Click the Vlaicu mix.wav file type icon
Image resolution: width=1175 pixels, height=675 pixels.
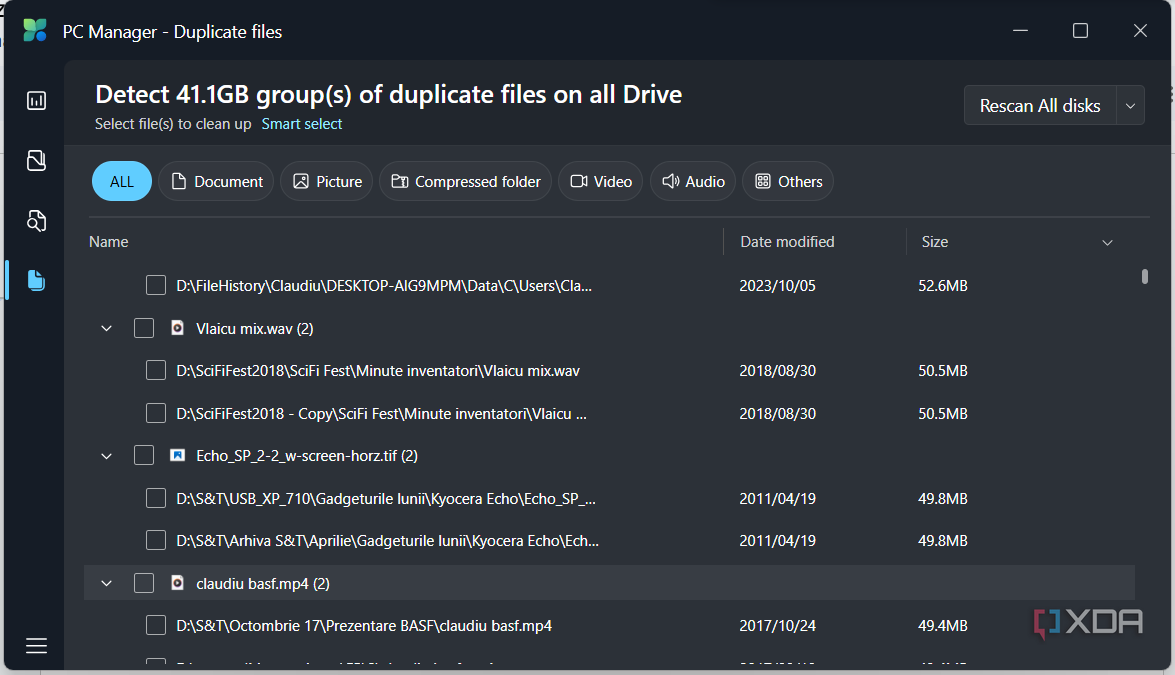178,328
